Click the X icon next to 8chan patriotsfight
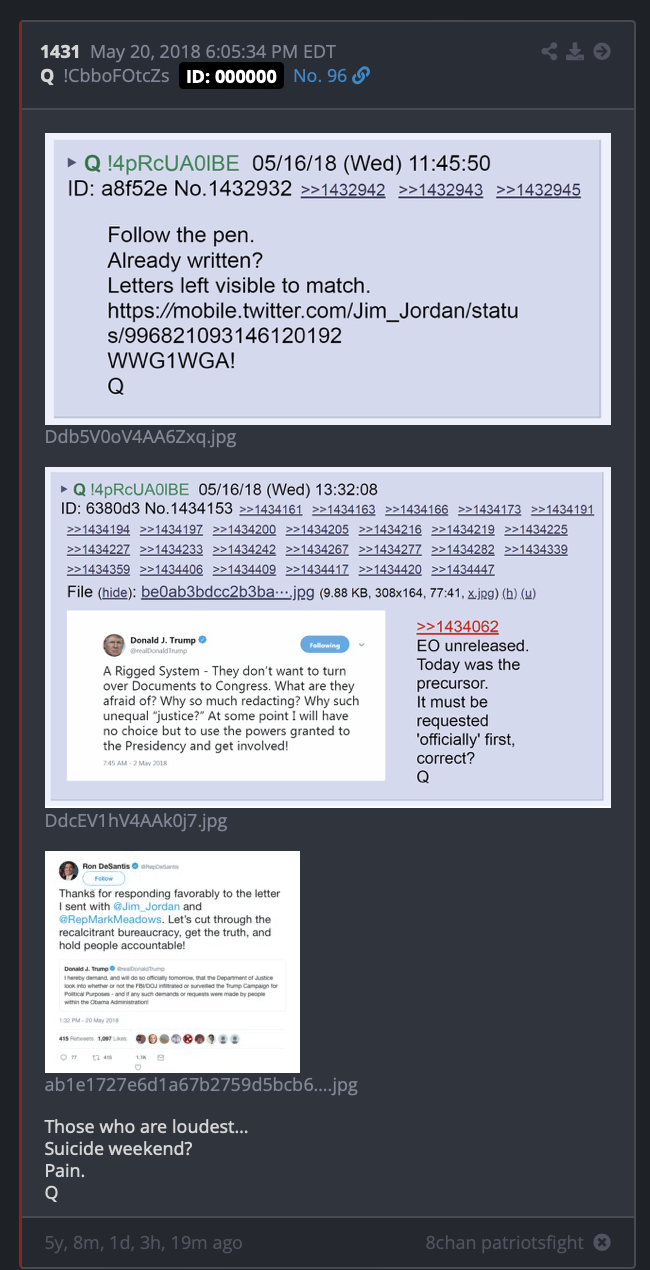This screenshot has width=650, height=1270. click(x=602, y=1243)
